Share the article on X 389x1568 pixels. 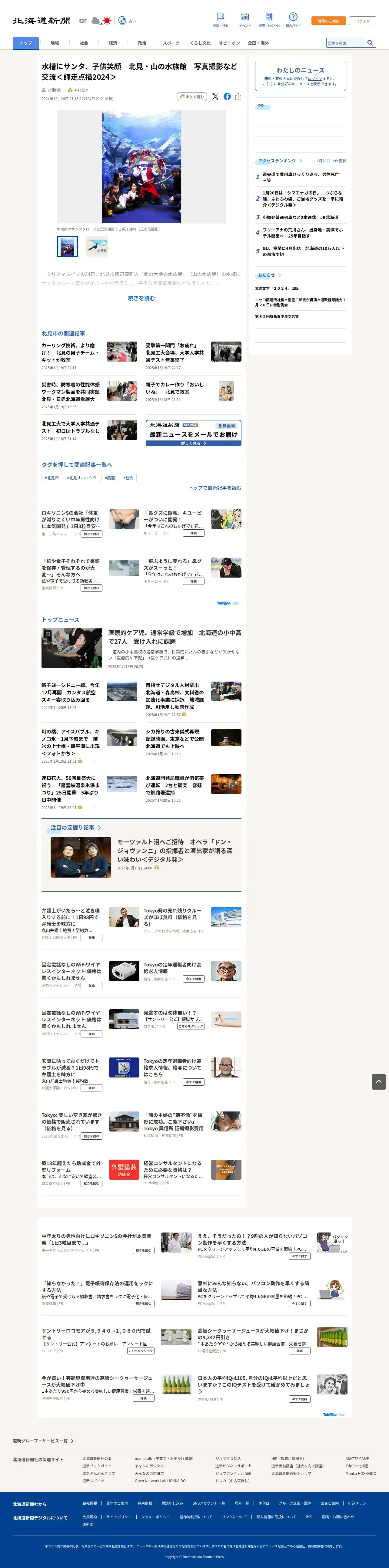(214, 97)
